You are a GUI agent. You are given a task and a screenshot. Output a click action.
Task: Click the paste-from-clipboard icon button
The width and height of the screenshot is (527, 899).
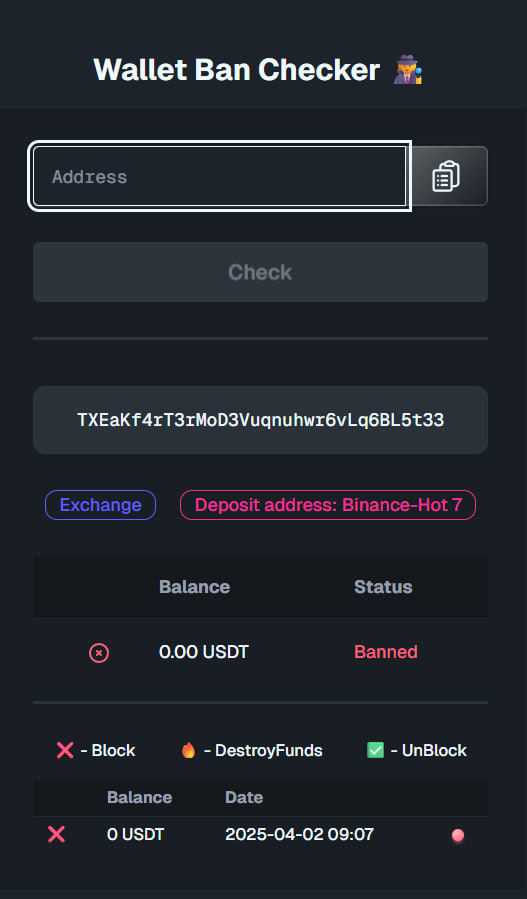(x=450, y=176)
